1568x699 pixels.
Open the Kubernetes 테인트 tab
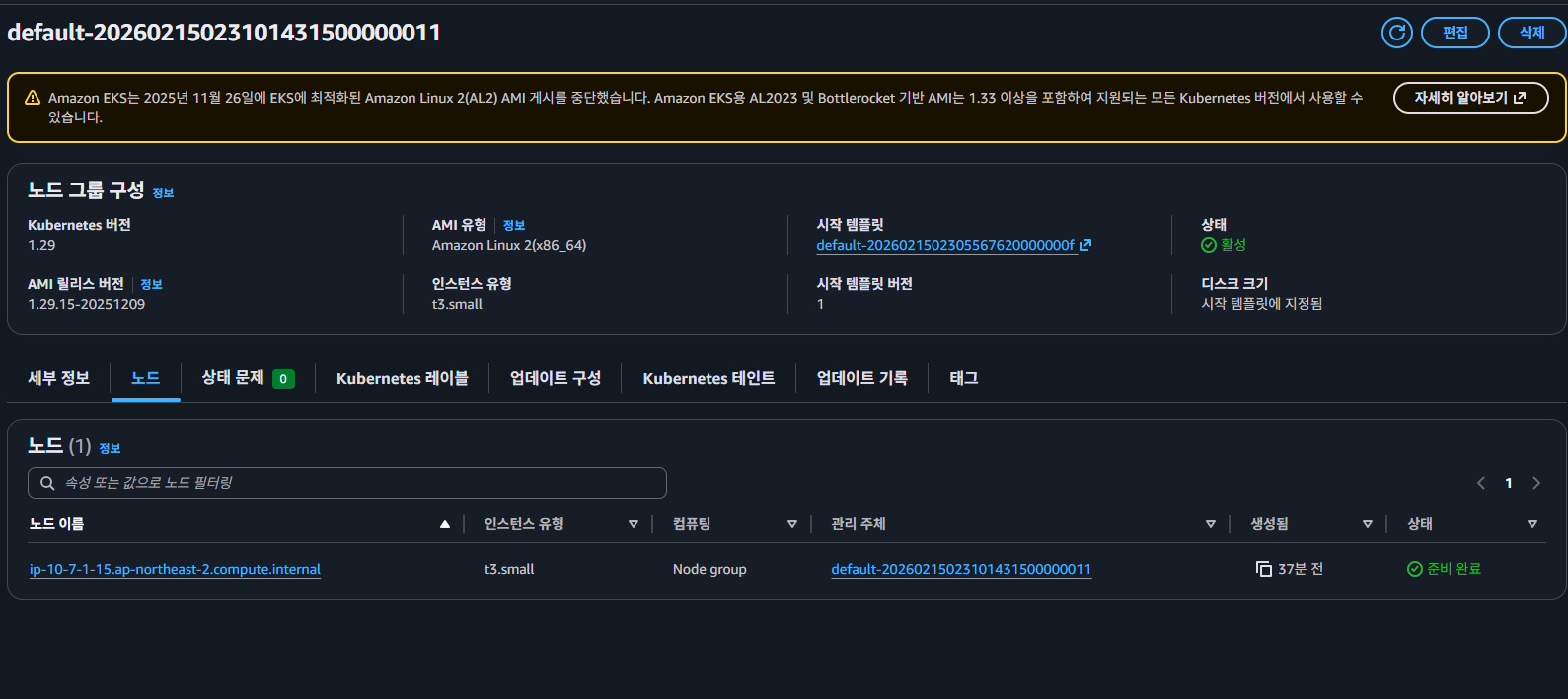click(709, 378)
